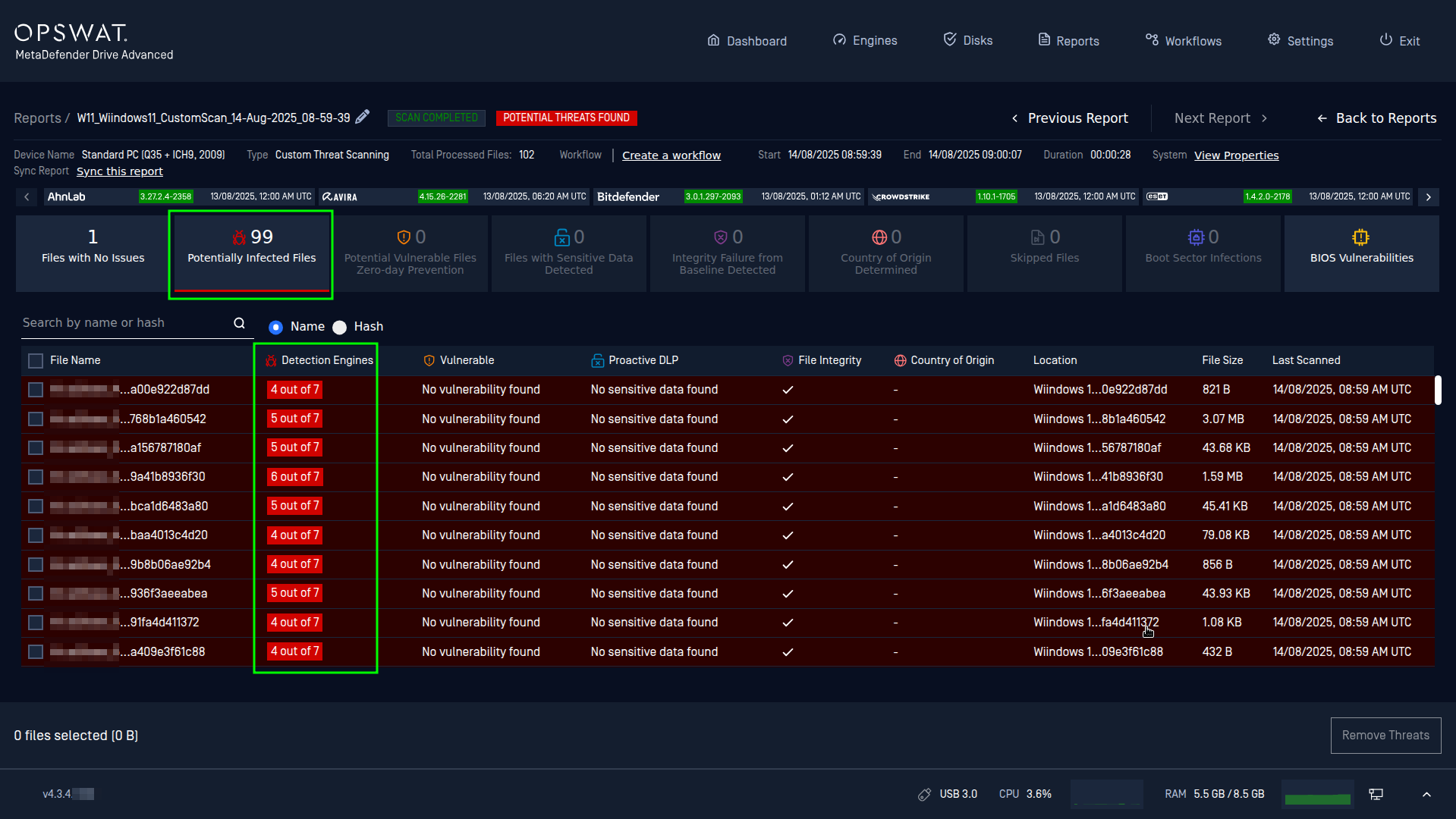1456x819 pixels.
Task: Open the Skipped Files tab
Action: (x=1045, y=253)
